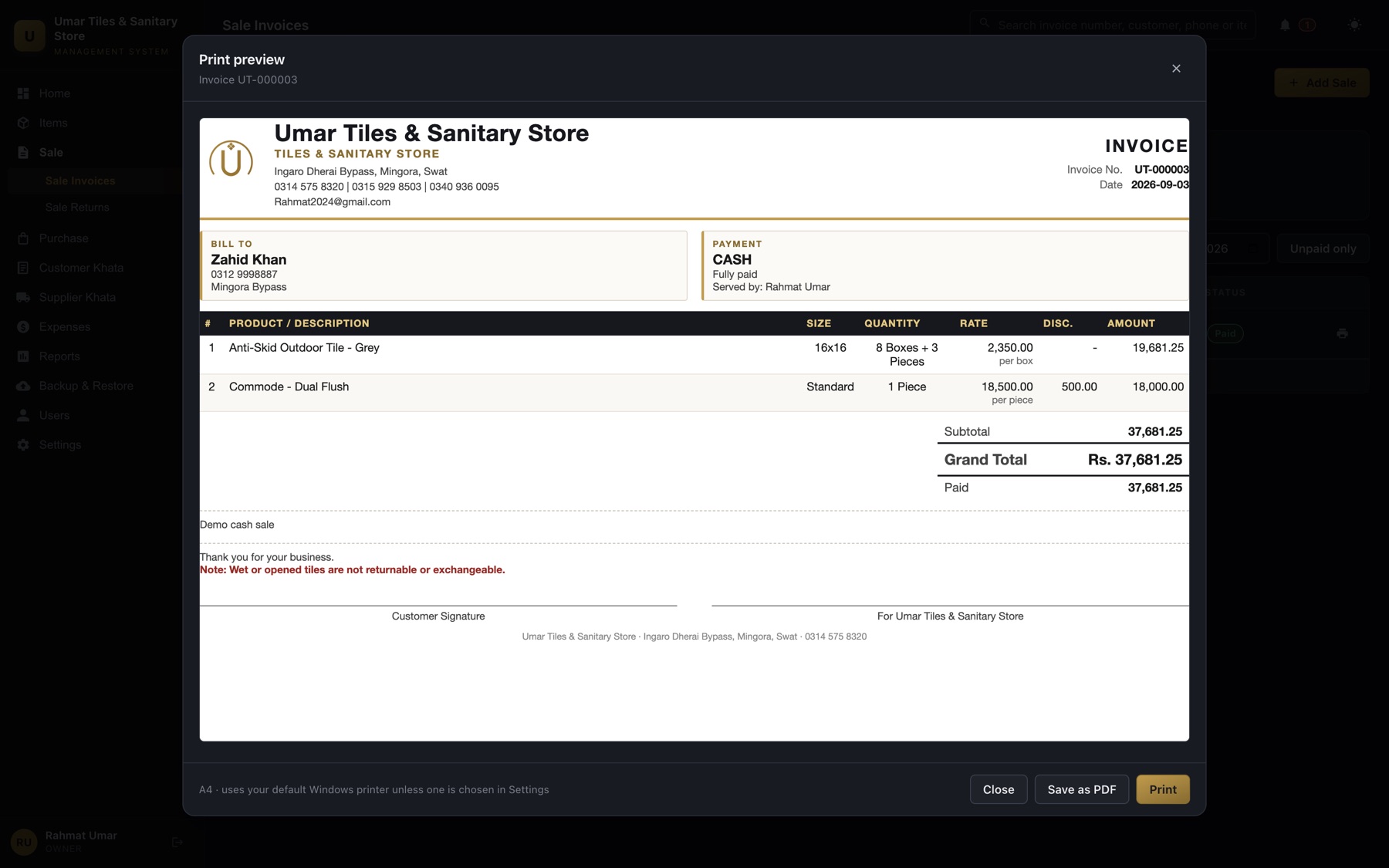Click the Customer Khata ledger icon
1389x868 pixels.
pyautogui.click(x=23, y=268)
